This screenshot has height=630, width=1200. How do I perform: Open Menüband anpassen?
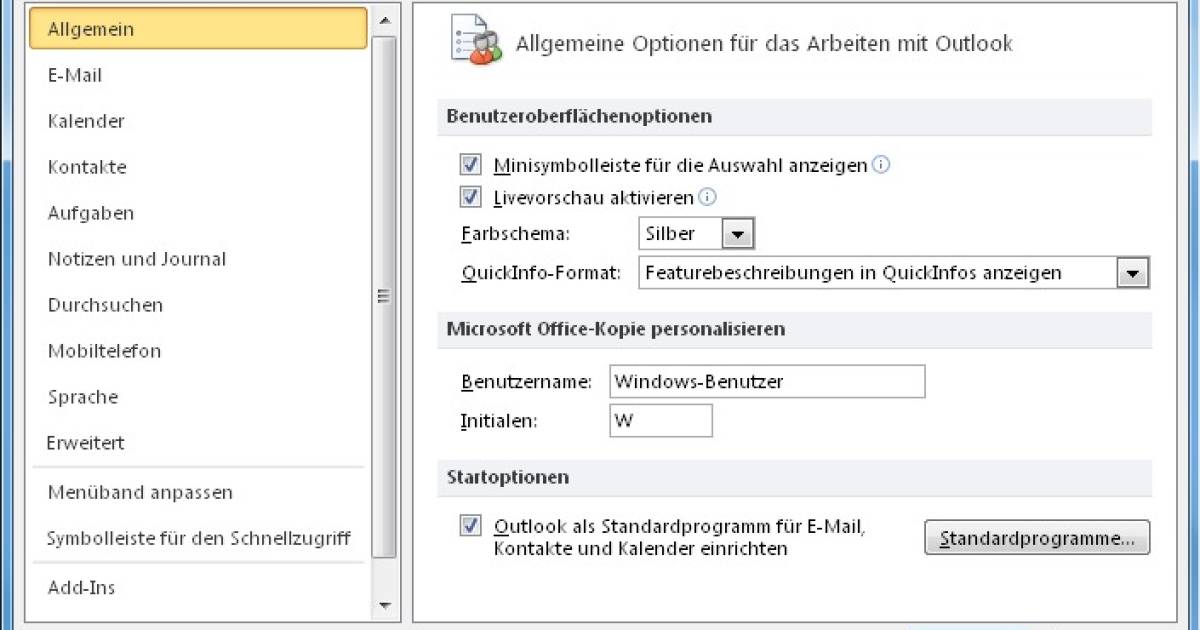pyautogui.click(x=140, y=492)
